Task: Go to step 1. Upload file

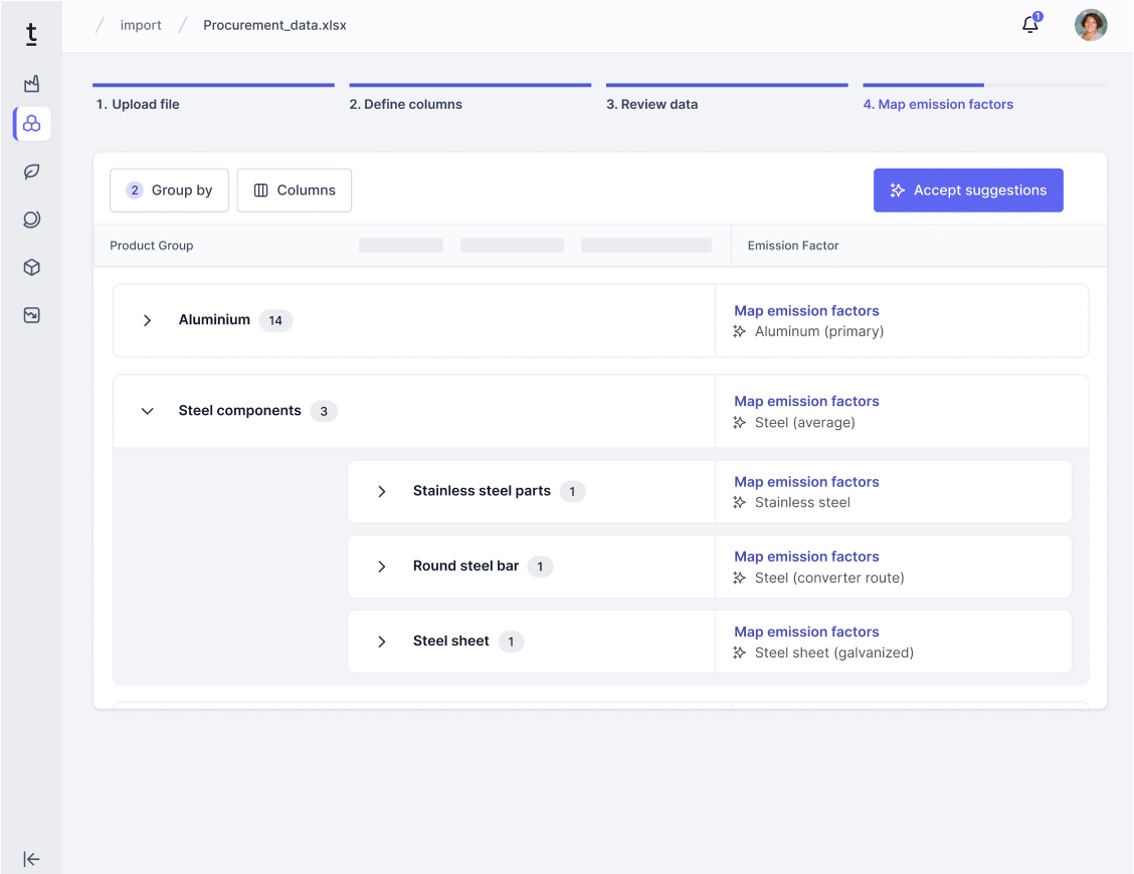Action: click(137, 104)
